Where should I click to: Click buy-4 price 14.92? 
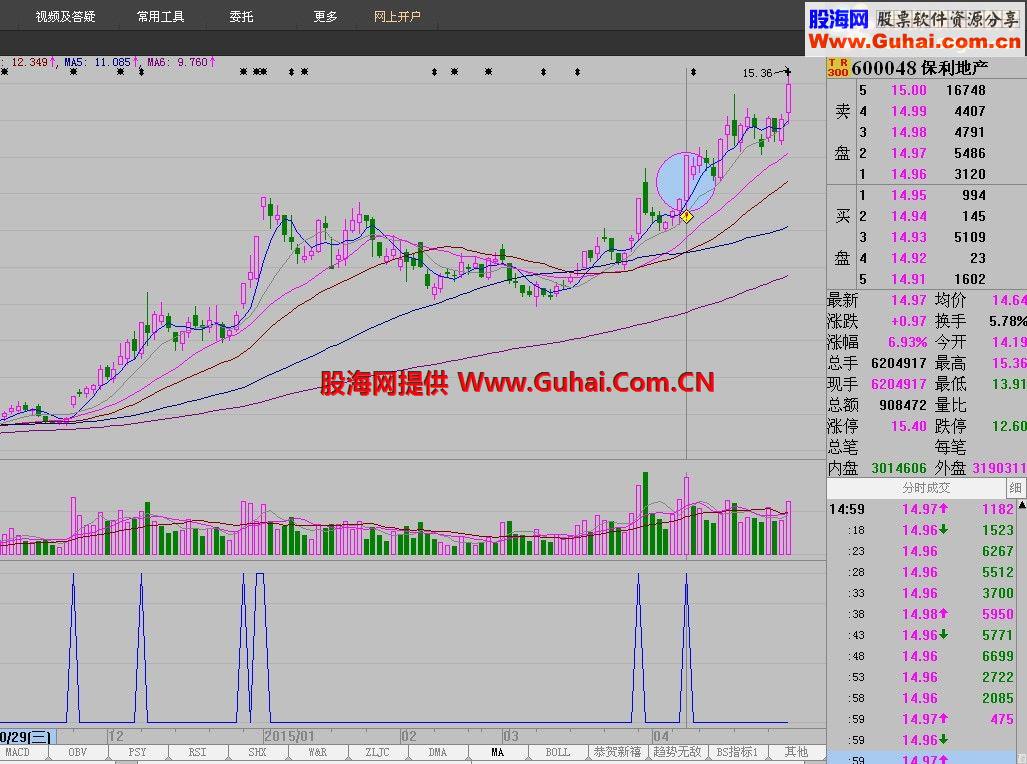[908, 258]
